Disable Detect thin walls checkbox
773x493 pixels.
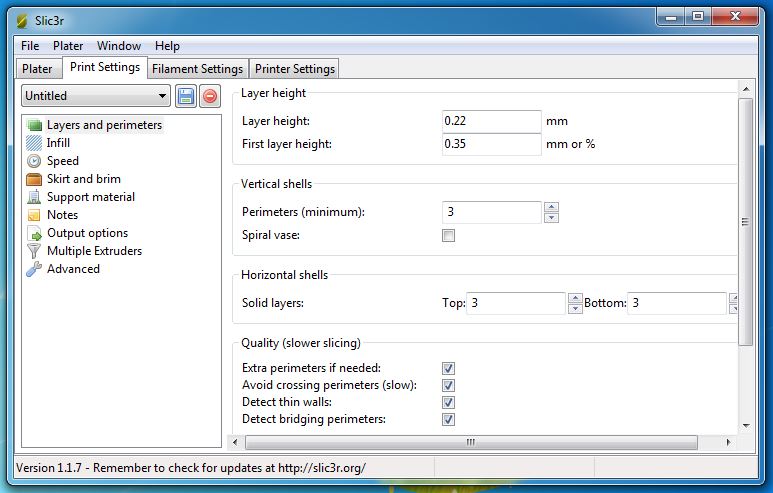pyautogui.click(x=448, y=402)
